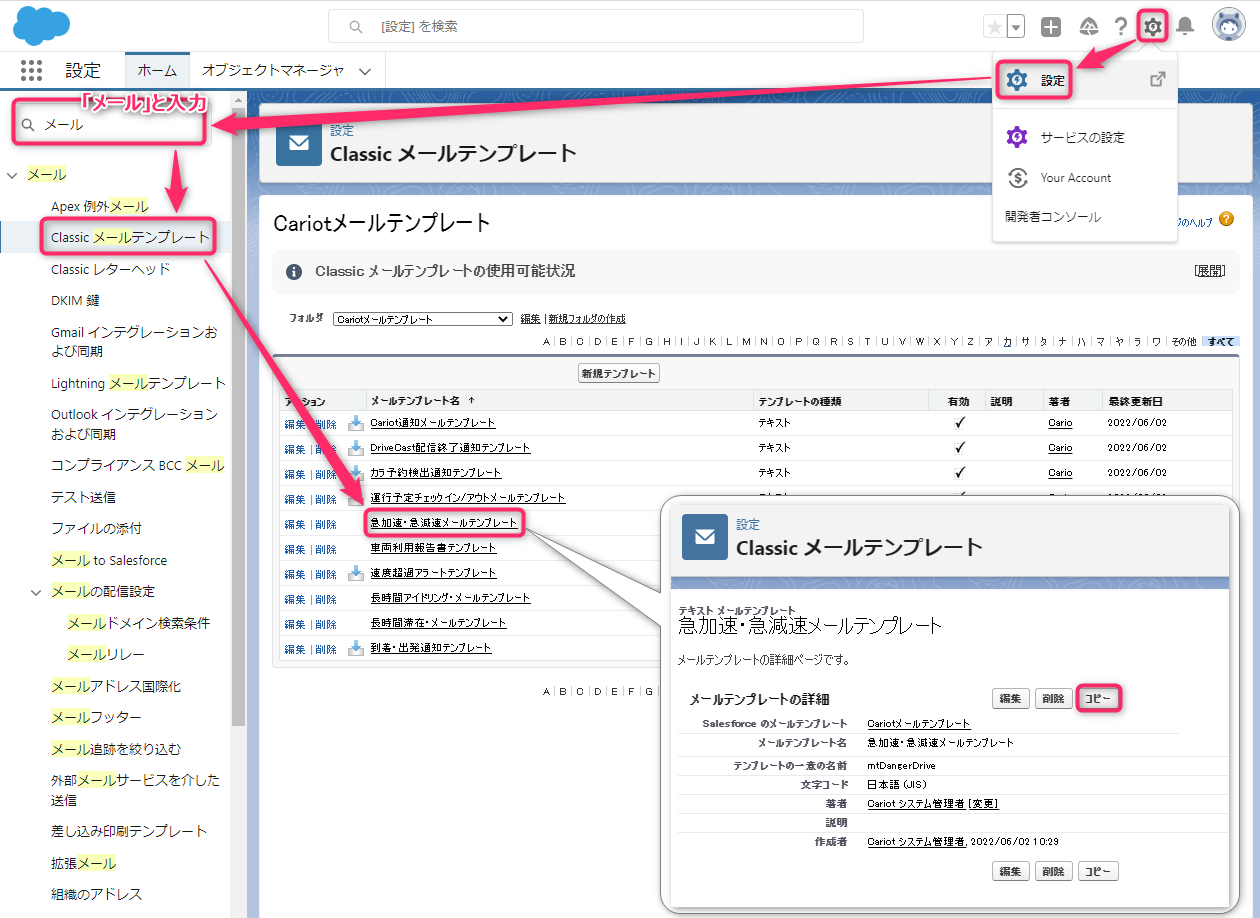
Task: Click download icon for DriveCast配信終了通知テンプレート row
Action: pos(355,448)
